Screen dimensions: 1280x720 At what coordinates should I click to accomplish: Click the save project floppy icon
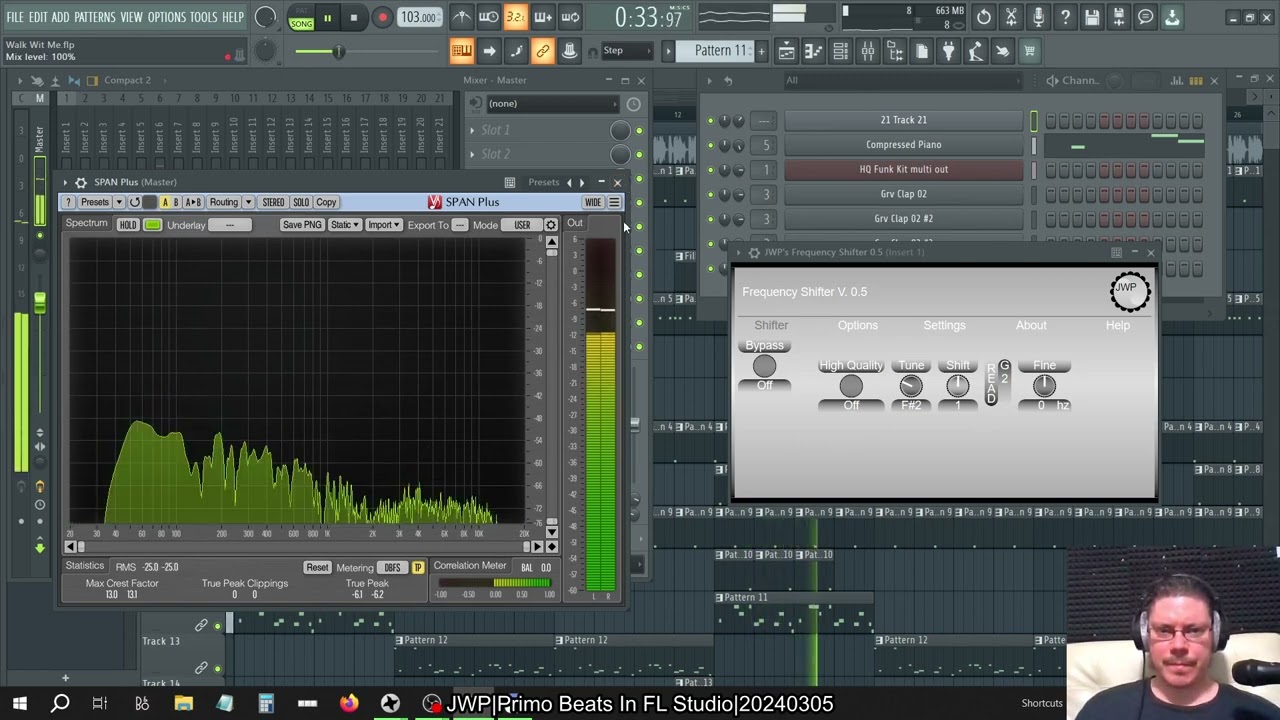click(x=1092, y=17)
